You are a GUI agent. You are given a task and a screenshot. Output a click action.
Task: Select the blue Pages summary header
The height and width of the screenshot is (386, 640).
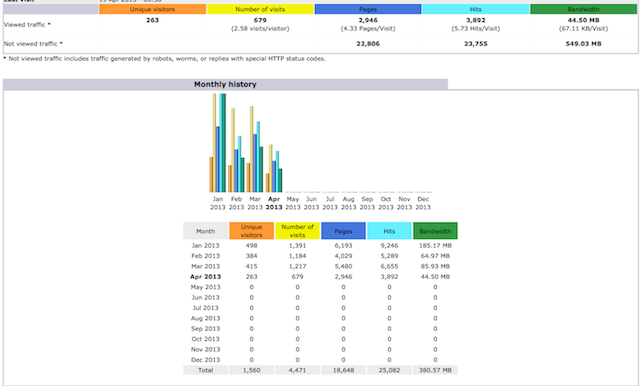[x=368, y=9]
